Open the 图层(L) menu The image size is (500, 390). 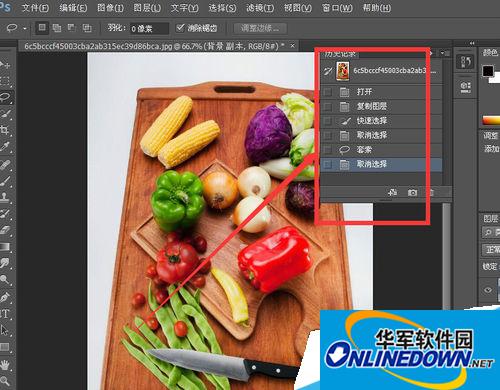[x=147, y=8]
